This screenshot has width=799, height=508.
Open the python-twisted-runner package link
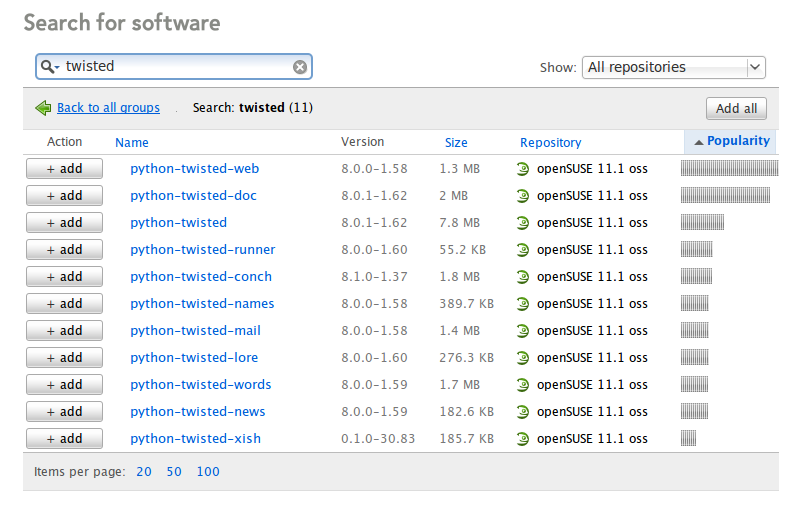point(203,250)
